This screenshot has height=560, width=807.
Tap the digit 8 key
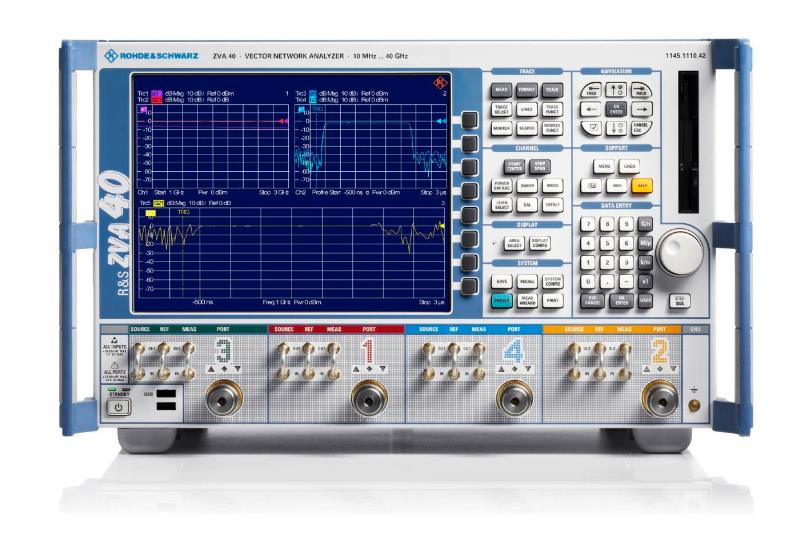coord(607,224)
